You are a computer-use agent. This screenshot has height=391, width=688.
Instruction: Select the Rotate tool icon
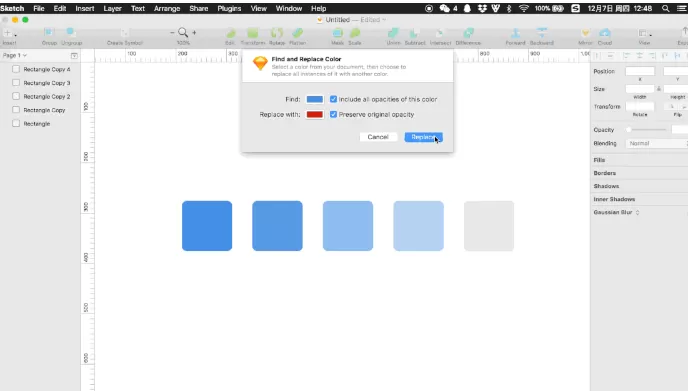click(277, 33)
